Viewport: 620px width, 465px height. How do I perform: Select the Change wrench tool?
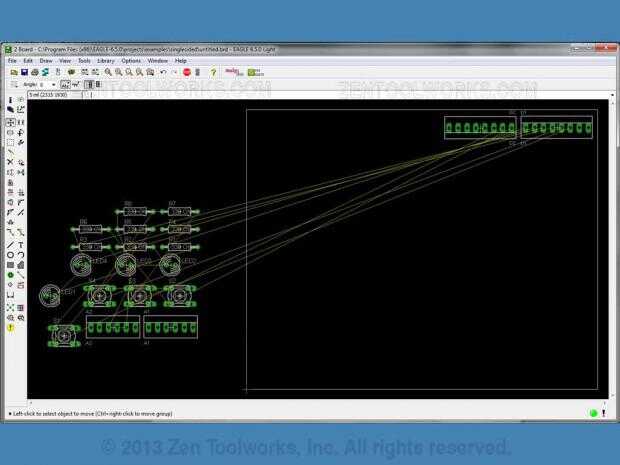point(21,142)
